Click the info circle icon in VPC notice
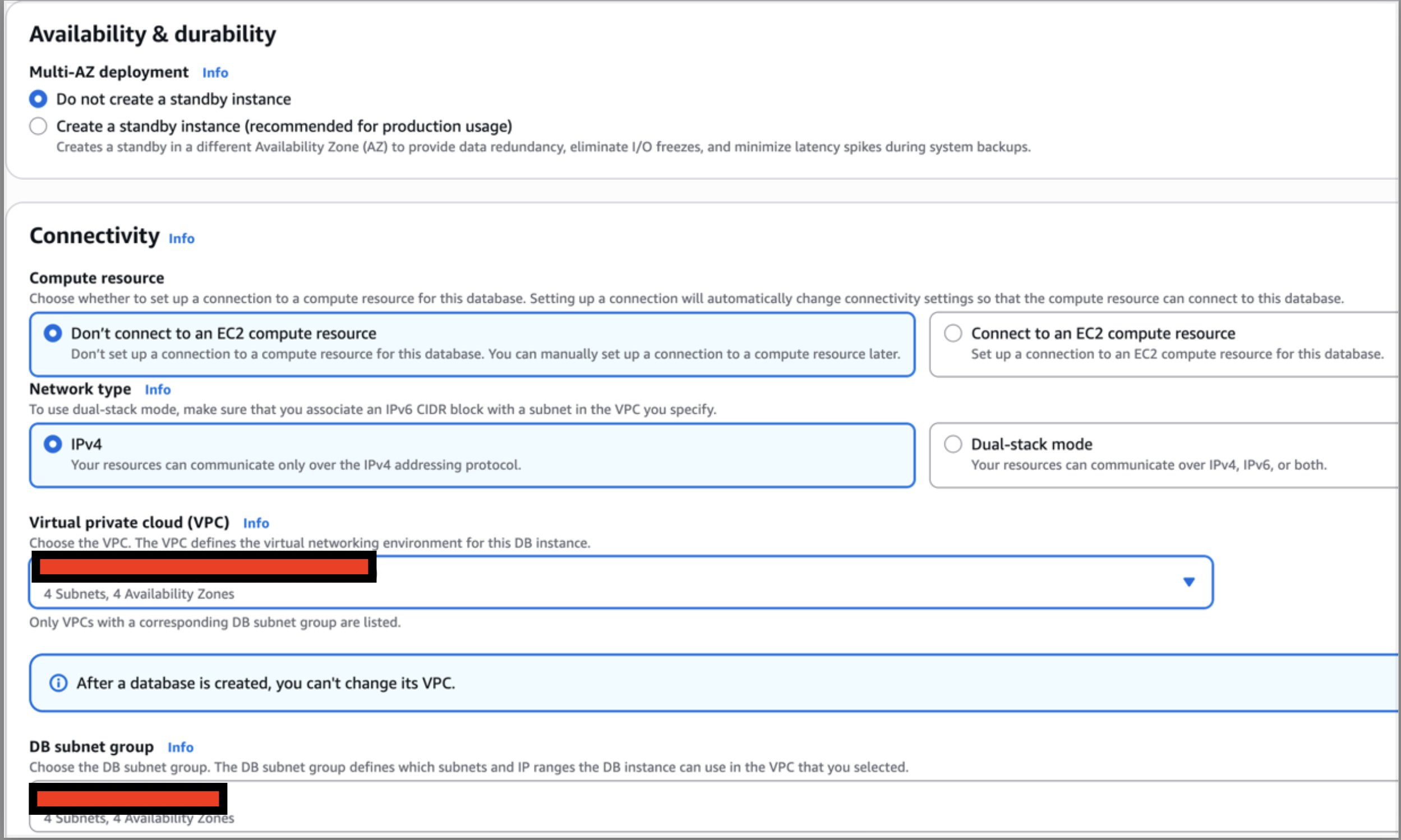 58,683
